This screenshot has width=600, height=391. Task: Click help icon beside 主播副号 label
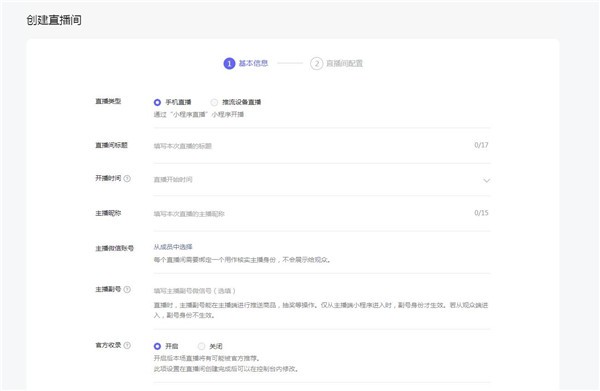click(127, 290)
